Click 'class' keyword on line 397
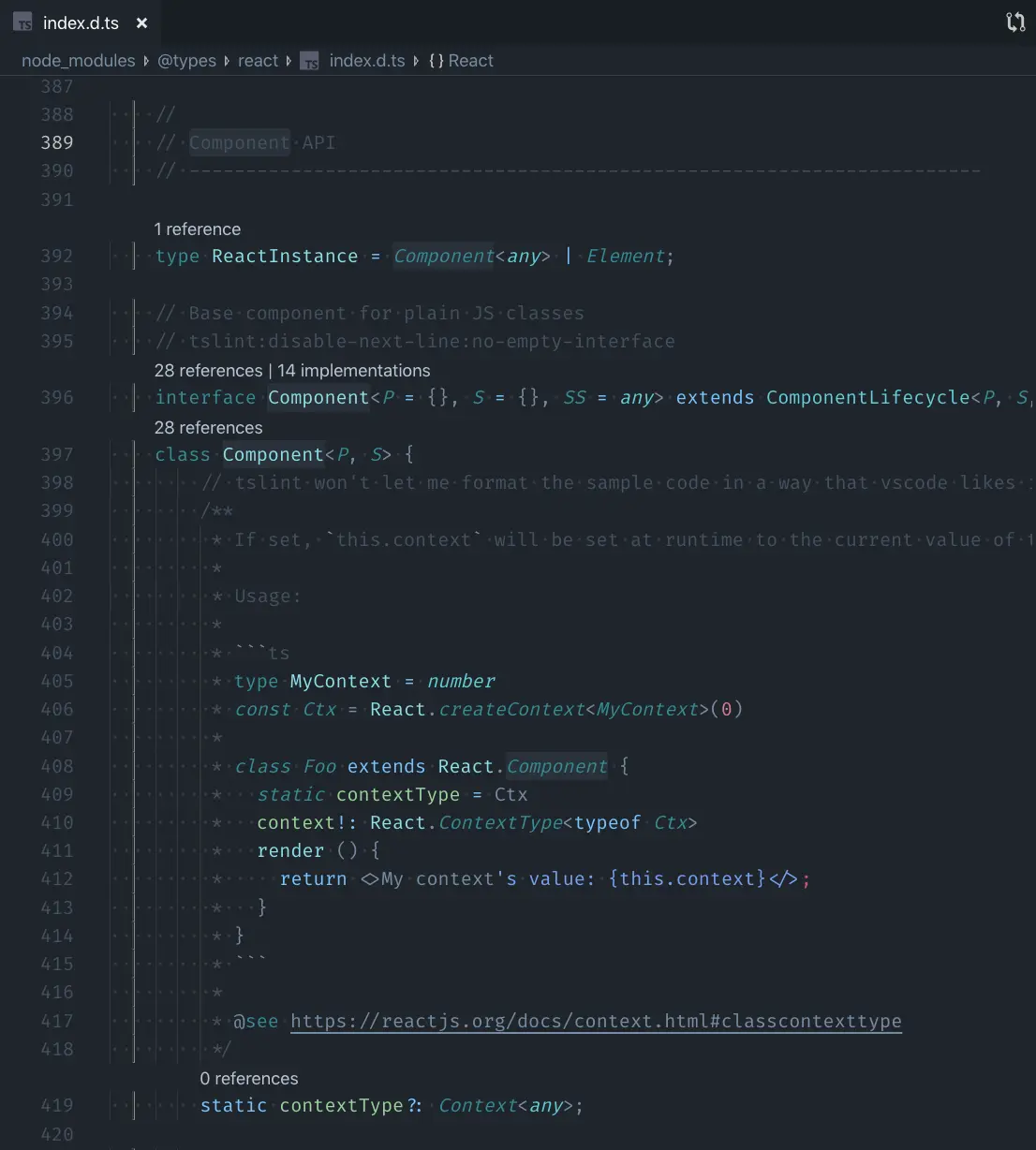 click(183, 454)
